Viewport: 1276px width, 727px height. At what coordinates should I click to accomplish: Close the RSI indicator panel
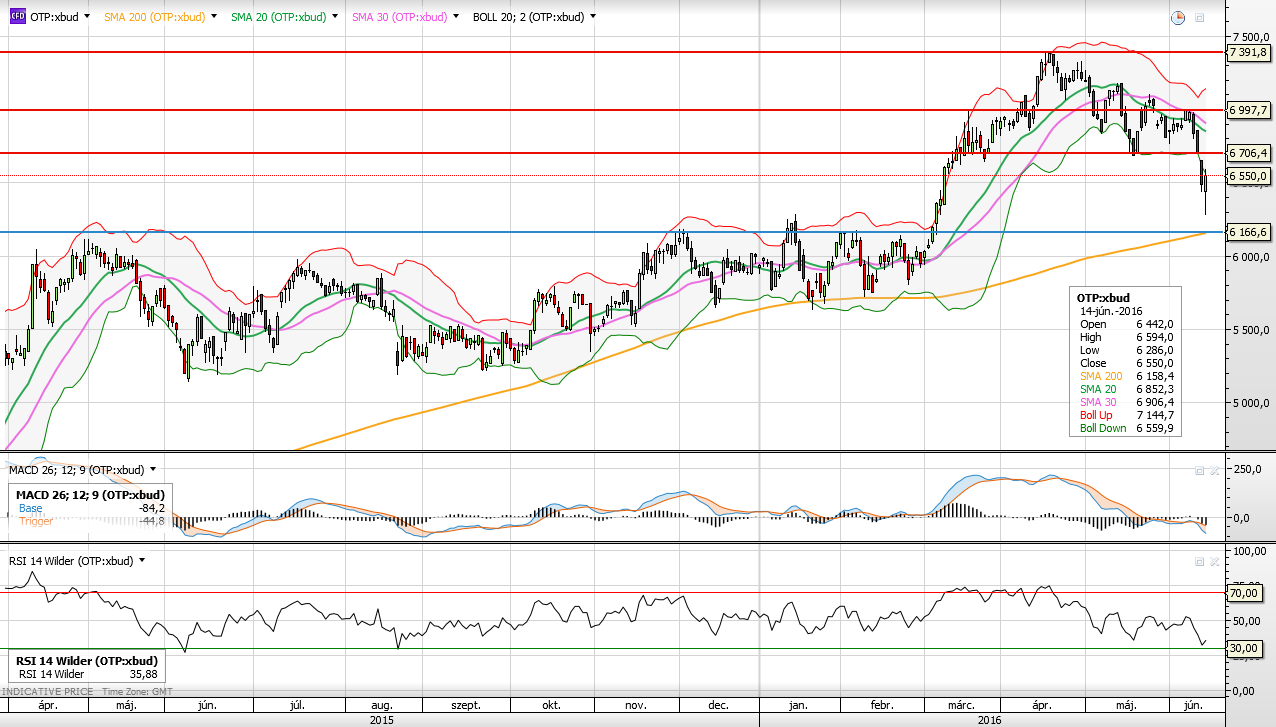coord(1214,562)
